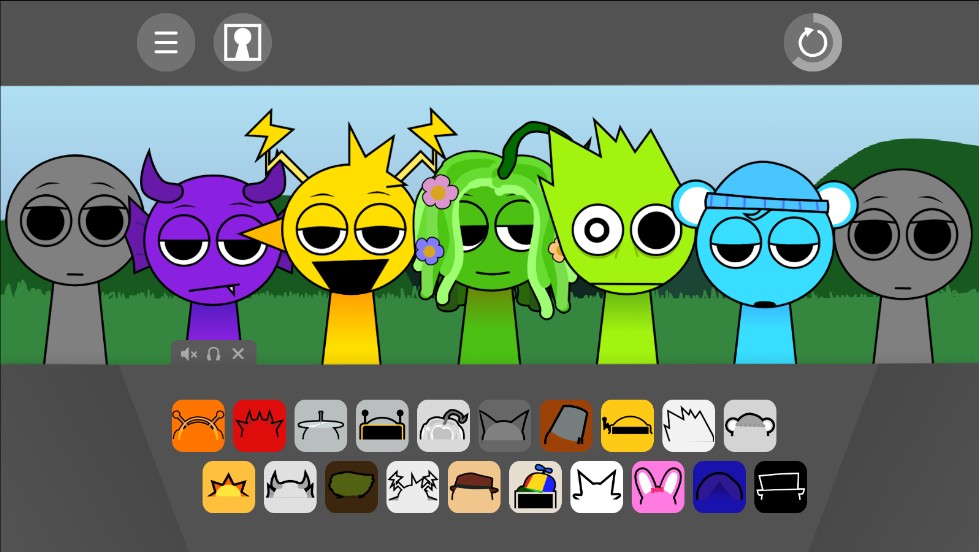
Task: Select the rainbow propeller cap icon
Action: point(535,487)
